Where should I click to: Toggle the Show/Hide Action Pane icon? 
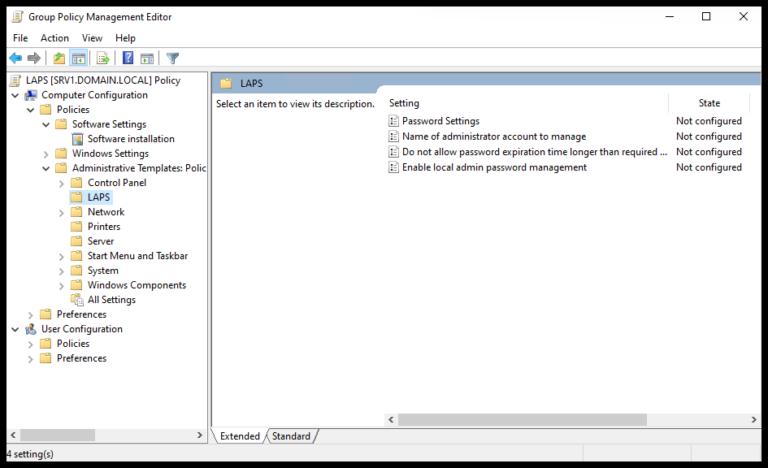[x=147, y=58]
